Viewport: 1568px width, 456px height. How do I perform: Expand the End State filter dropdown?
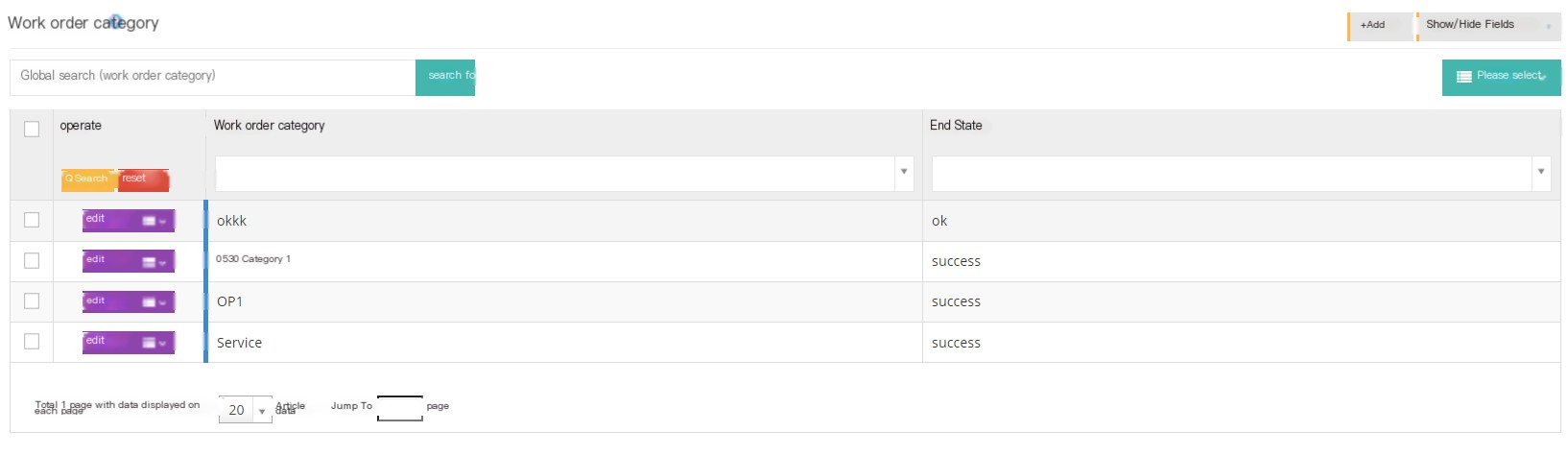[1540, 173]
